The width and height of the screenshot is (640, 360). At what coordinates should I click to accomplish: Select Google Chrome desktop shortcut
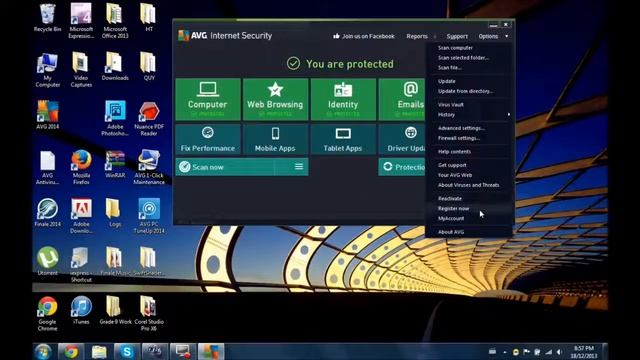click(47, 313)
